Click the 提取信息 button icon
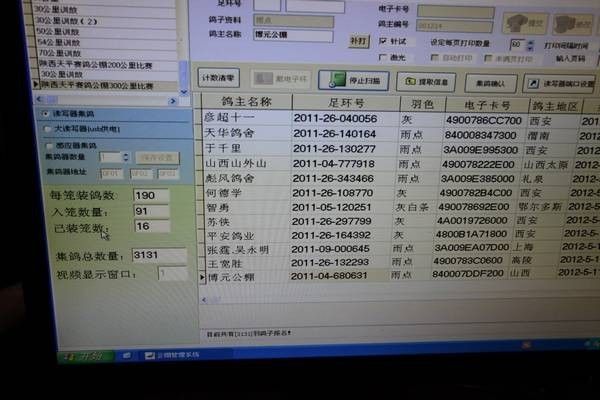Image resolution: width=600 pixels, height=400 pixels. click(410, 81)
